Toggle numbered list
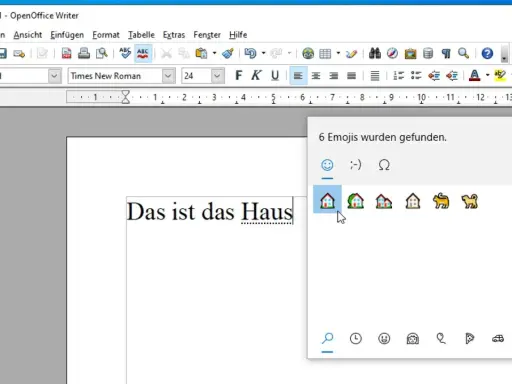Viewport: 512px width, 384px height. 398,76
